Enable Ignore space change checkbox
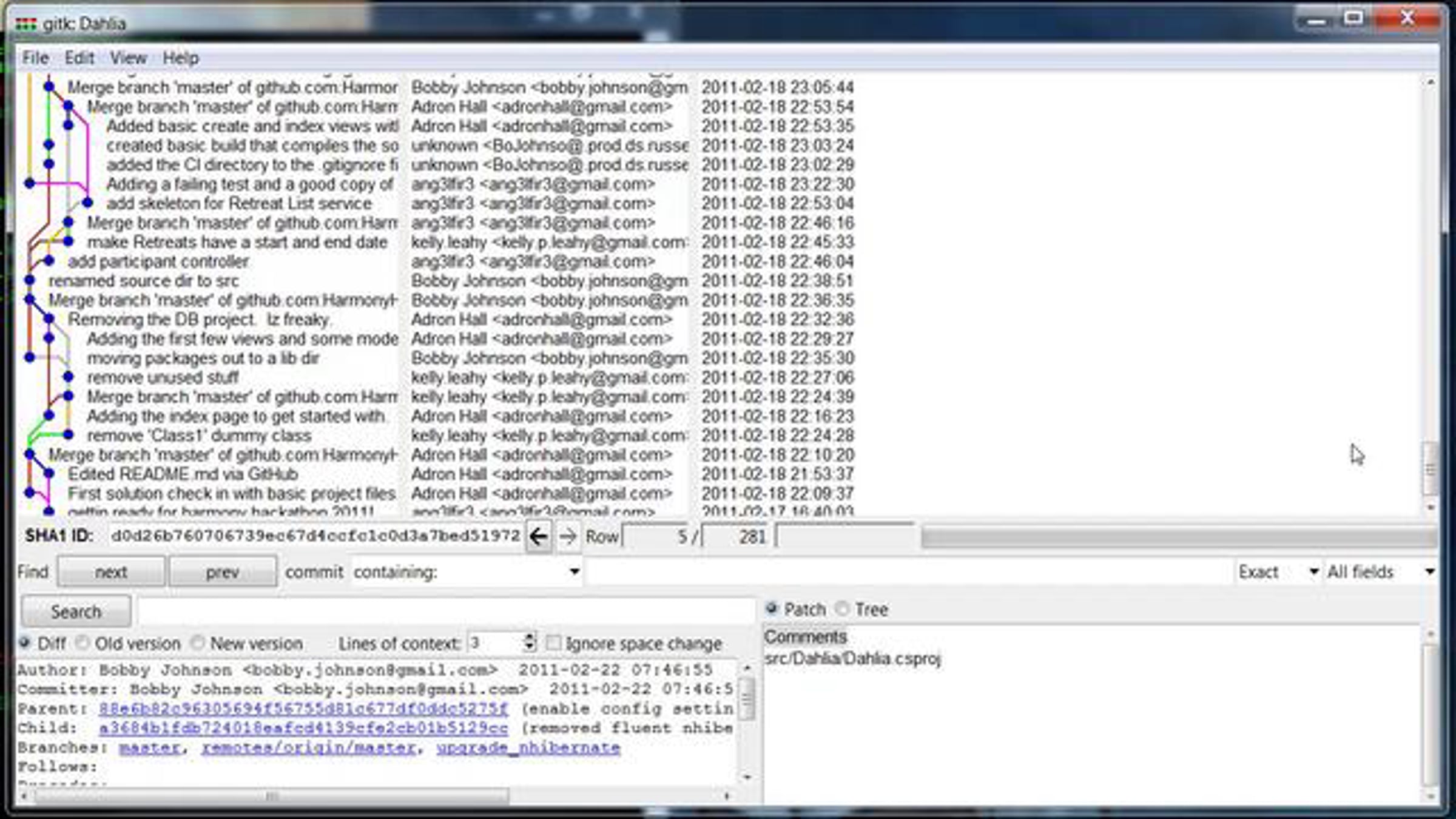The width and height of the screenshot is (1456, 819). (x=553, y=642)
